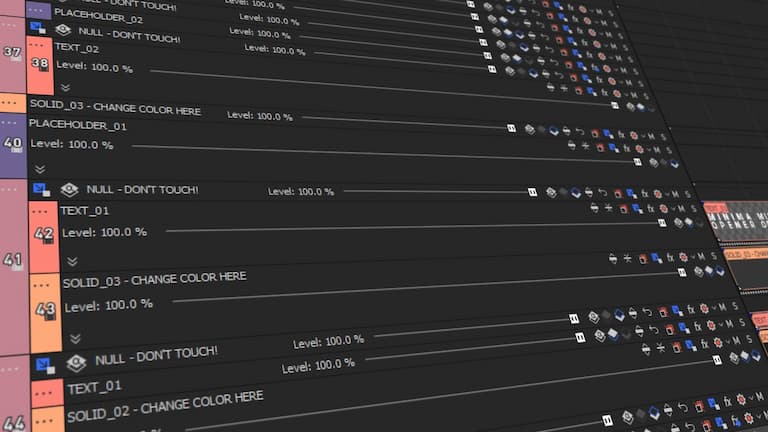Image resolution: width=768 pixels, height=432 pixels.
Task: Click blue compositing child icon on track 41 NULL
Action: pyautogui.click(x=41, y=188)
